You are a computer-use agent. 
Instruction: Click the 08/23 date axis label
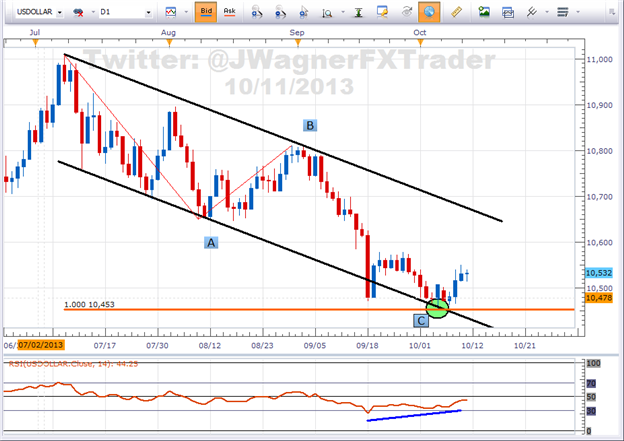(x=262, y=345)
